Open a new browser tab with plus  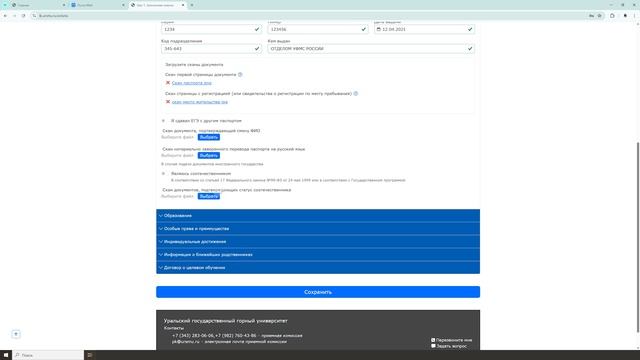pos(192,5)
